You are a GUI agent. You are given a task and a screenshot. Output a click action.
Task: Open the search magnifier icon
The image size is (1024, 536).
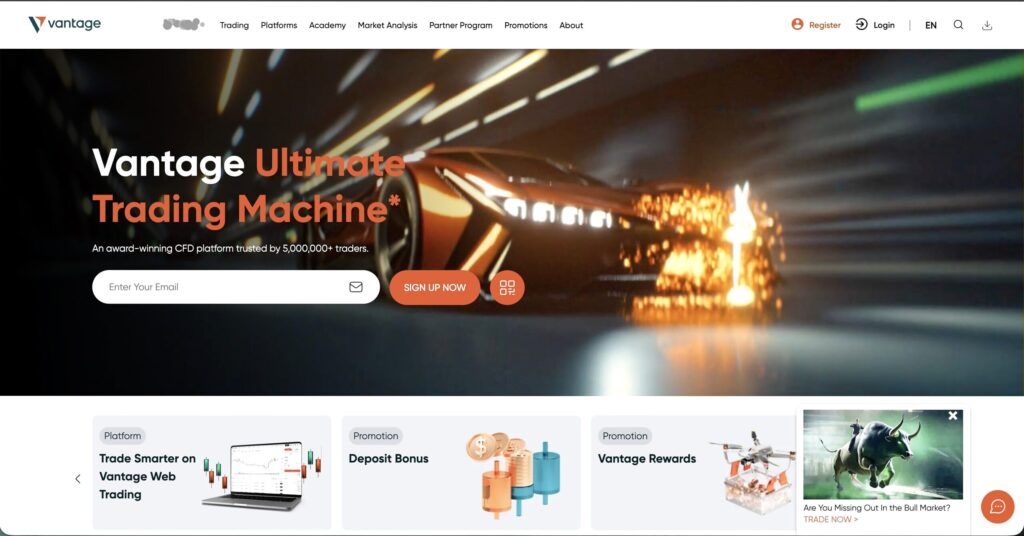click(958, 25)
